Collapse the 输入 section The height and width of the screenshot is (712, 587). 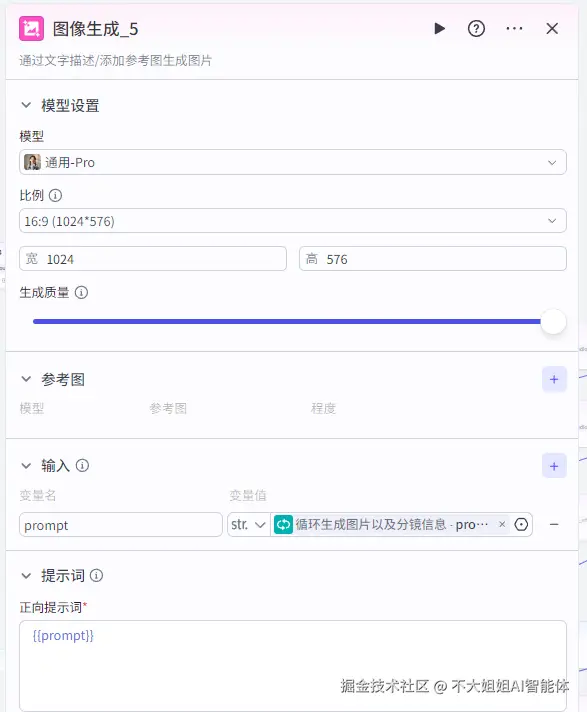click(26, 465)
